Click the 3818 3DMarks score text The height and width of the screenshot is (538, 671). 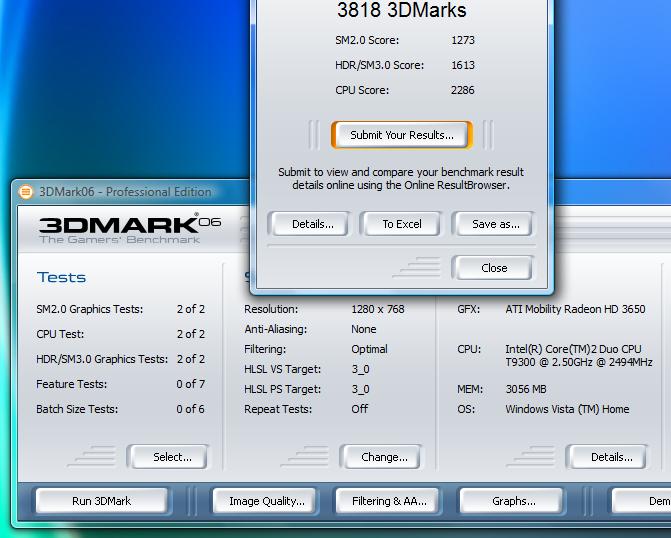[x=401, y=10]
